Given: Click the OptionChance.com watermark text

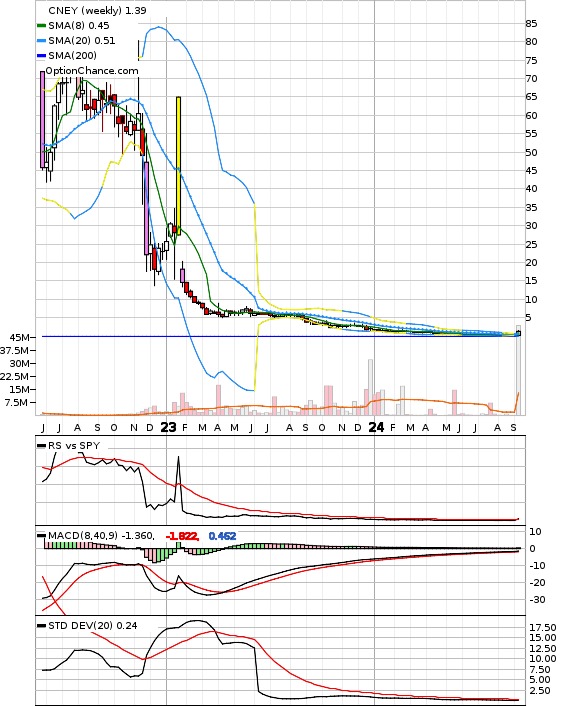Looking at the screenshot, I should click(x=92, y=71).
